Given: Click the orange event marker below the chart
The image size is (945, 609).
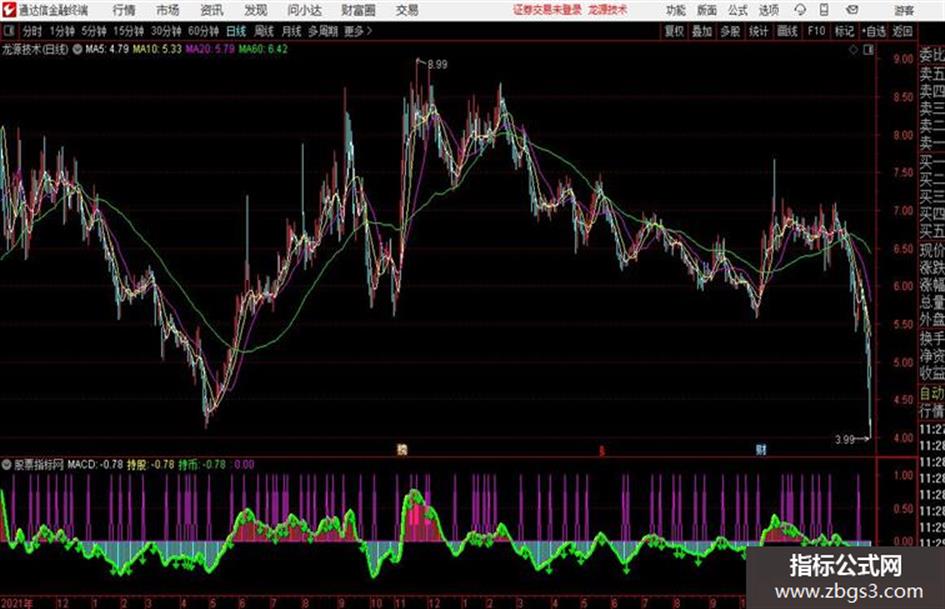Looking at the screenshot, I should tap(402, 449).
